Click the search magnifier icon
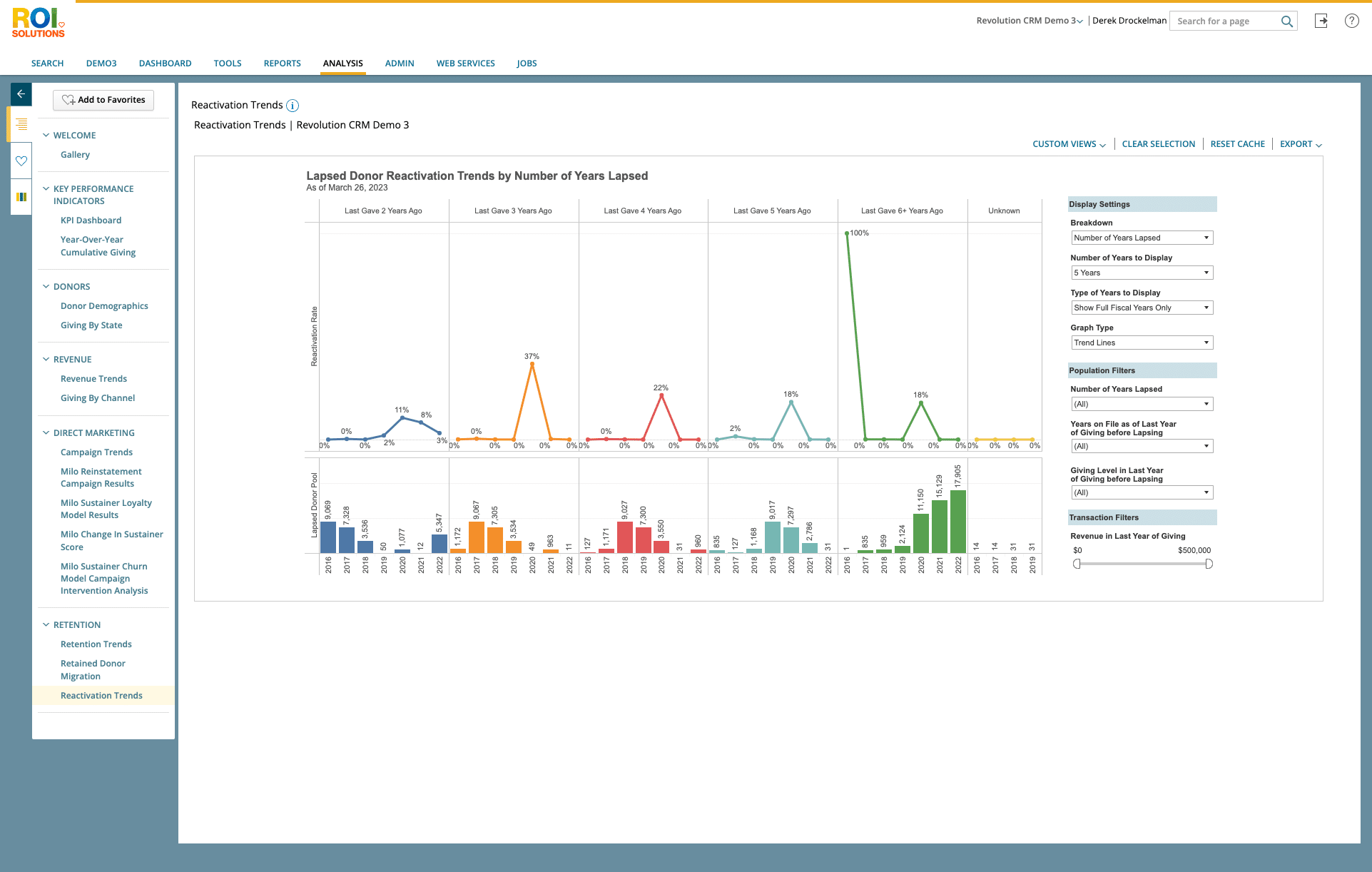Image resolution: width=1372 pixels, height=872 pixels. point(1286,21)
